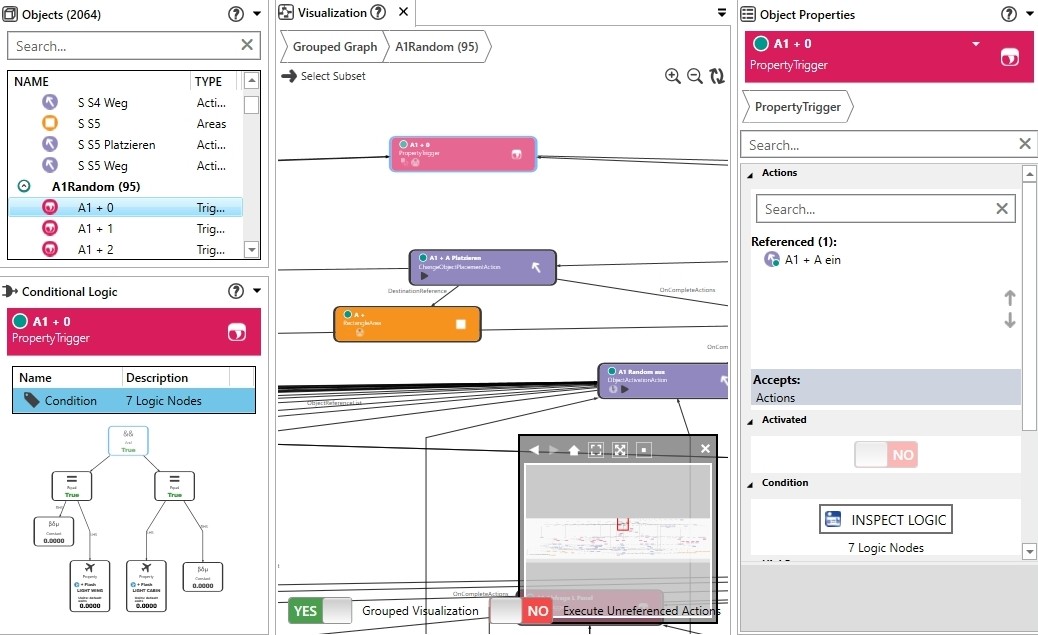Select the A1 + 1 trigger row
The image size is (1038, 635).
pyautogui.click(x=95, y=229)
